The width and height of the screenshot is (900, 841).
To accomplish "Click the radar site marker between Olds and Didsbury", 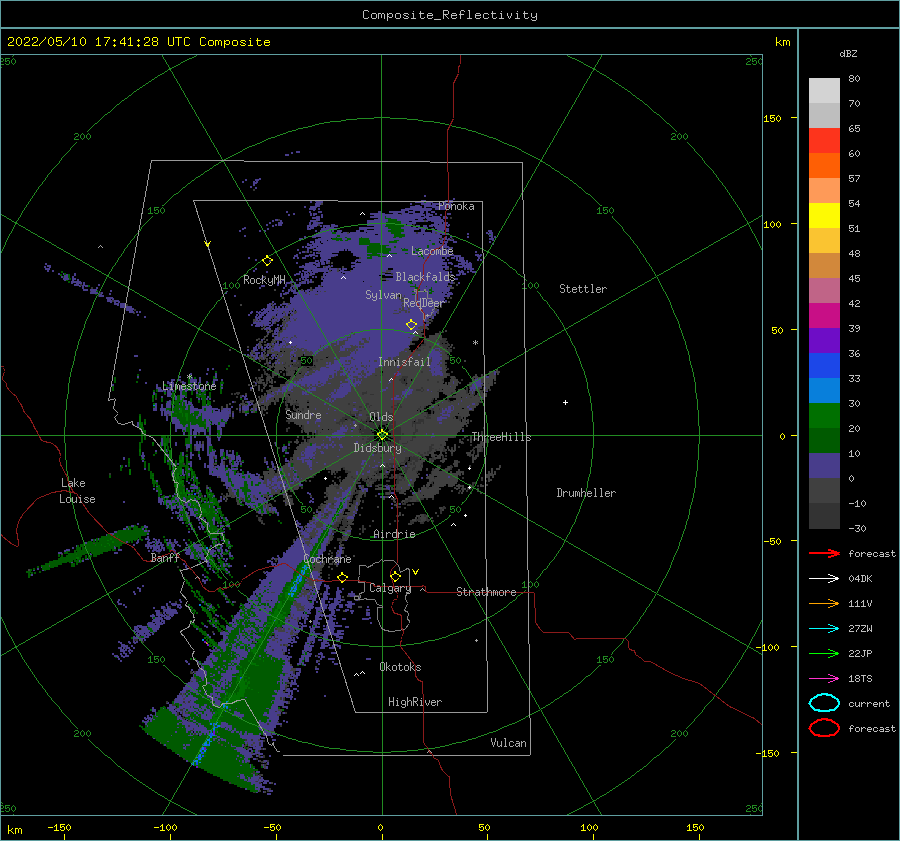I will (382, 435).
